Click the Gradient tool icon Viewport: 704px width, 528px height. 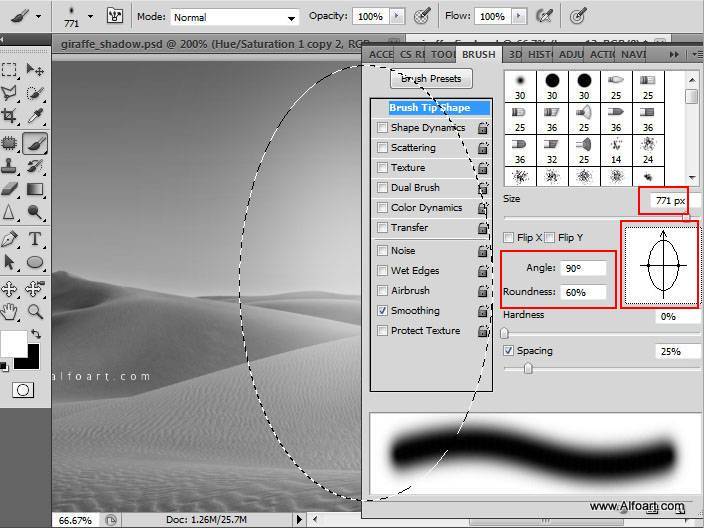(x=35, y=188)
